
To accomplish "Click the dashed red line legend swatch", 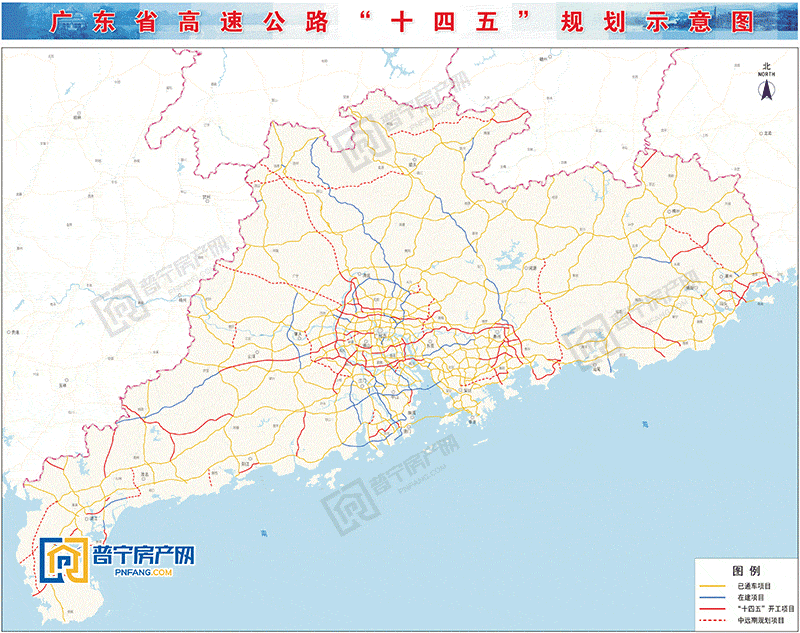I will (712, 620).
